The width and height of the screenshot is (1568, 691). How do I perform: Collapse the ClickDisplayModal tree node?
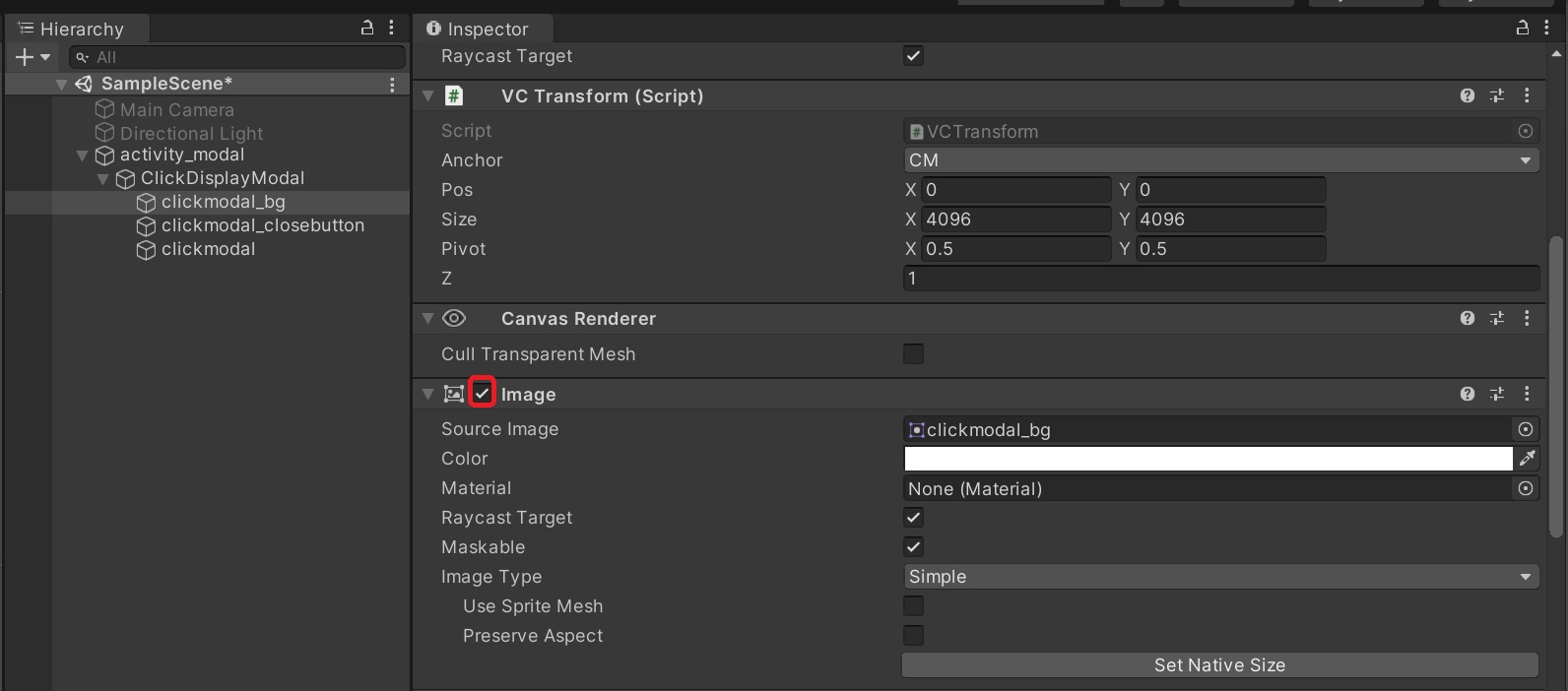click(102, 179)
